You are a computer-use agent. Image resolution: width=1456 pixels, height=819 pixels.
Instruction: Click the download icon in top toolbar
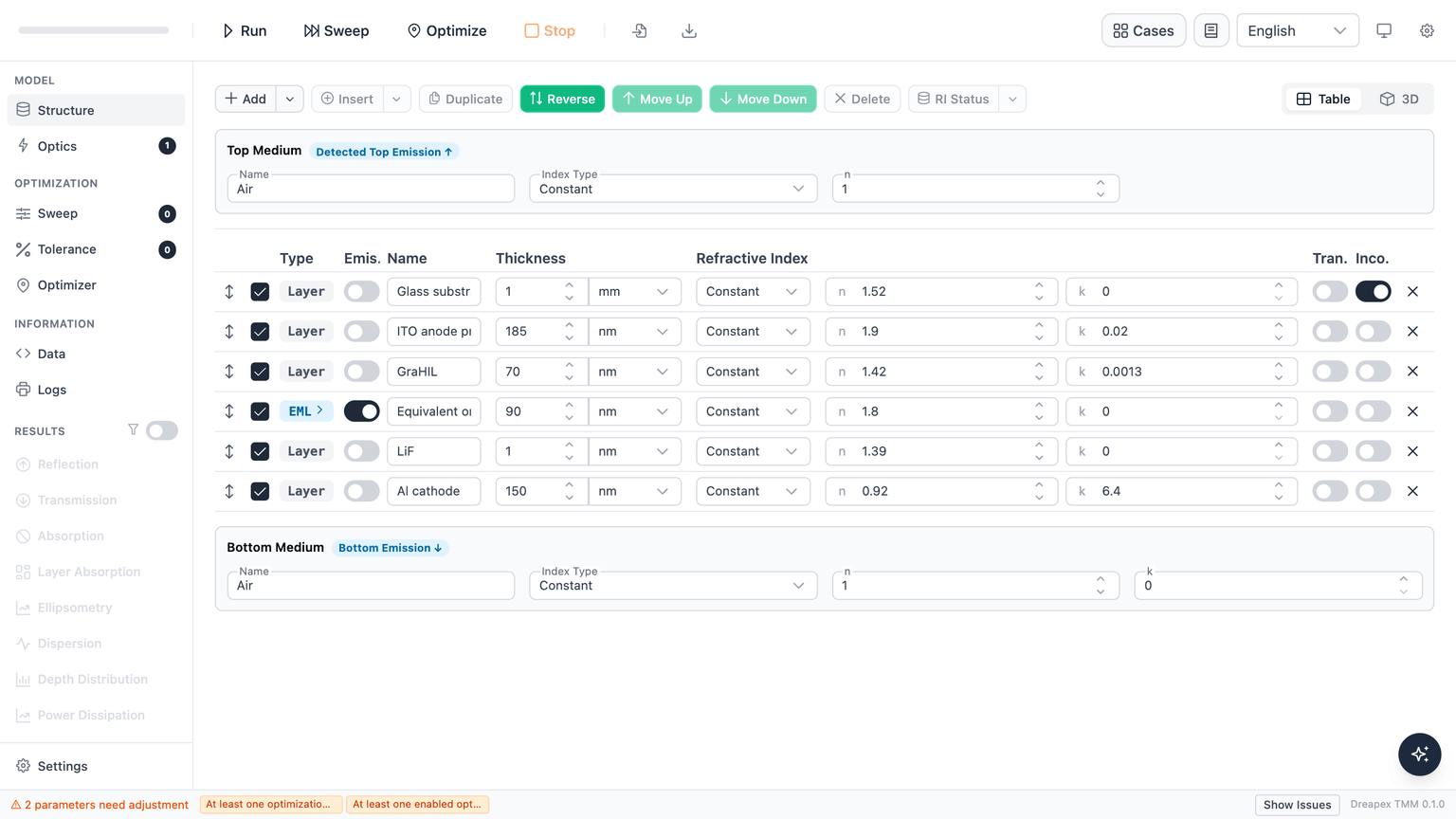[x=689, y=31]
